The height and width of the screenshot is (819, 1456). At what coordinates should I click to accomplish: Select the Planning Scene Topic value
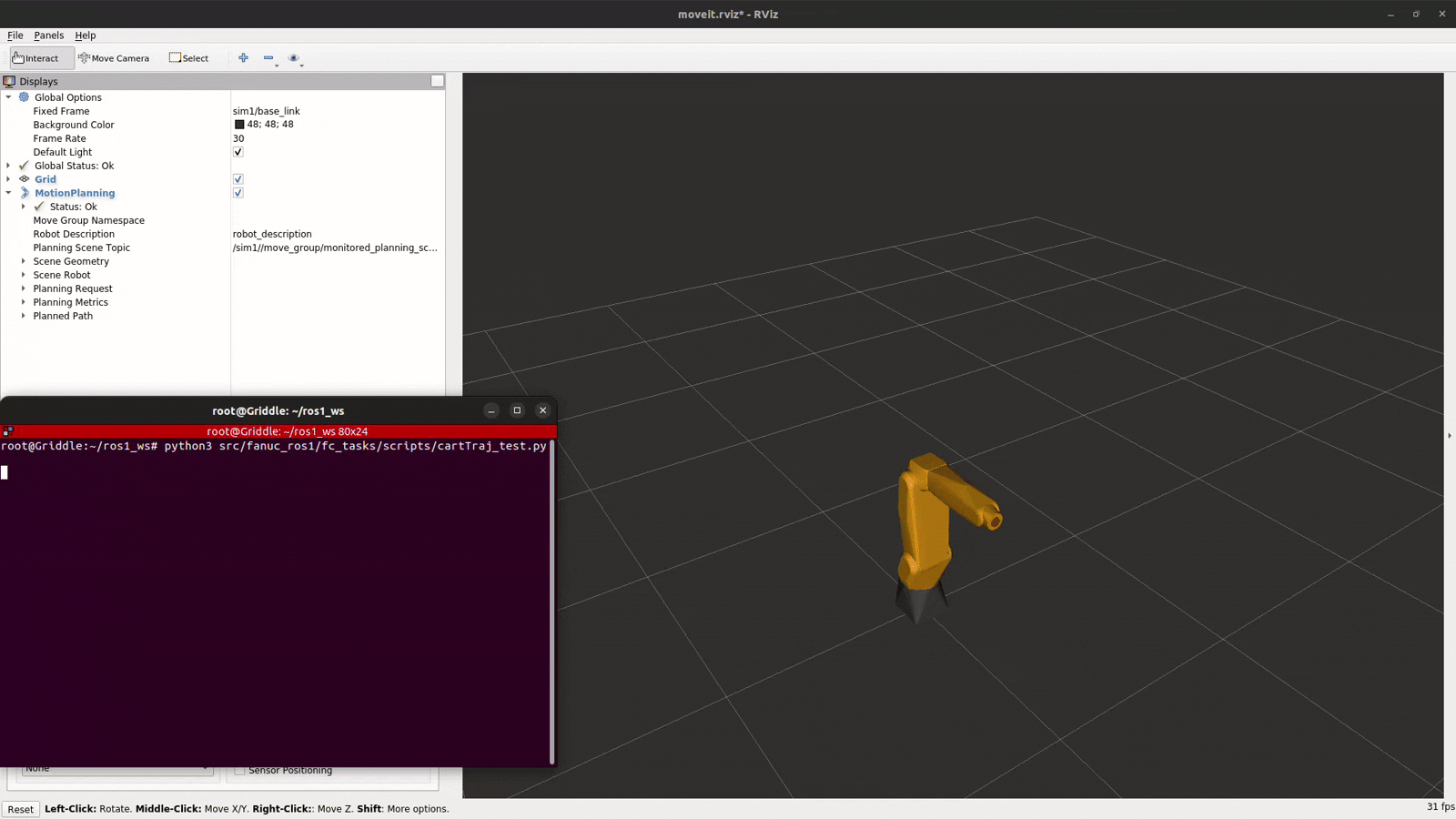point(335,248)
